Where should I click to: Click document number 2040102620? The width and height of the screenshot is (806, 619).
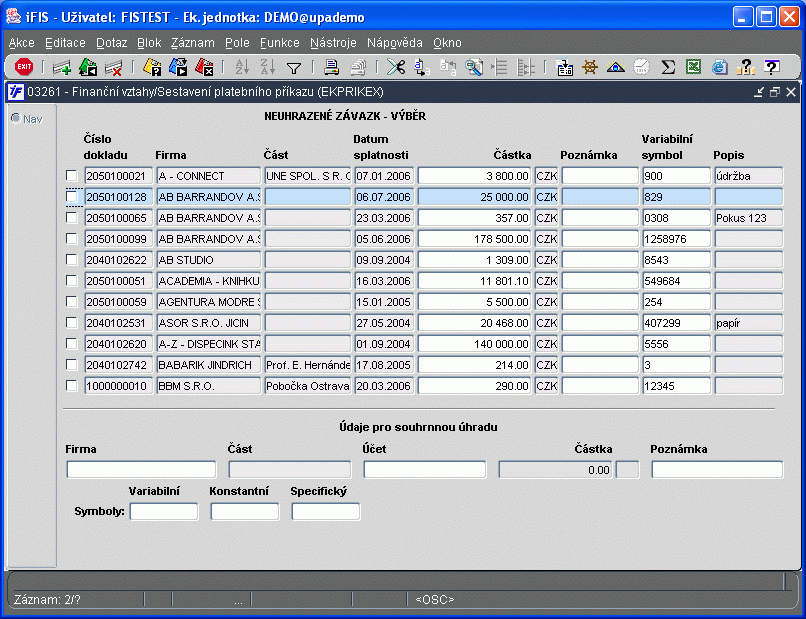pyautogui.click(x=119, y=344)
